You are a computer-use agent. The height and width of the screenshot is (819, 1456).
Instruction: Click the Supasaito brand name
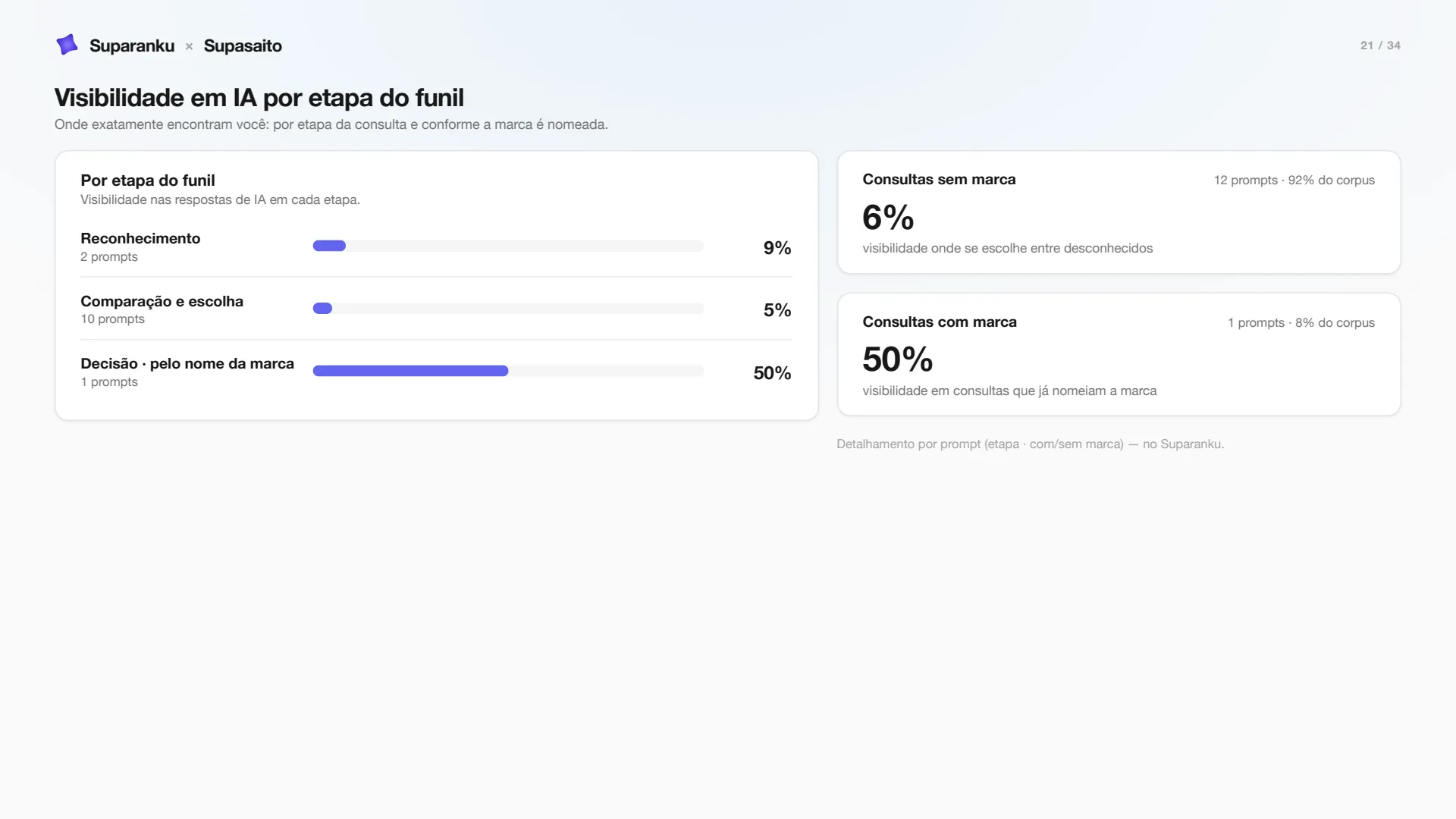pyautogui.click(x=243, y=45)
